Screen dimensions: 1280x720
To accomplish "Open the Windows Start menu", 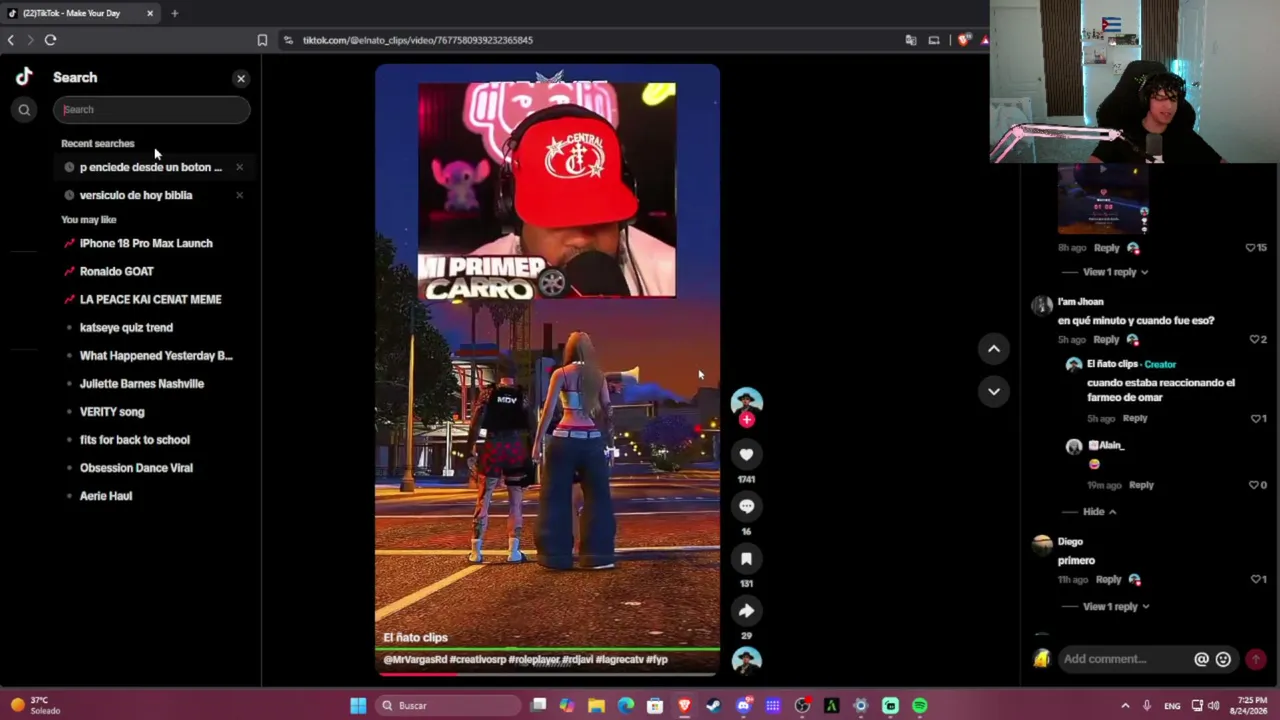I will coord(358,705).
